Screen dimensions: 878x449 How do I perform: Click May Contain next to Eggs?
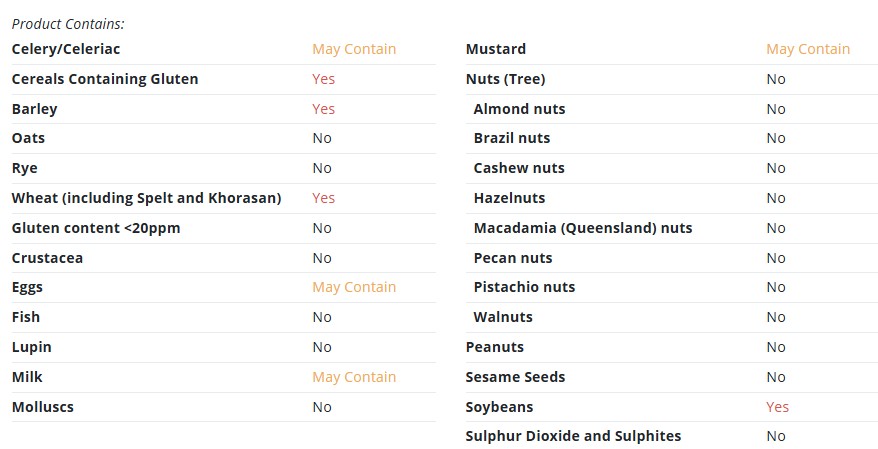[x=354, y=287]
